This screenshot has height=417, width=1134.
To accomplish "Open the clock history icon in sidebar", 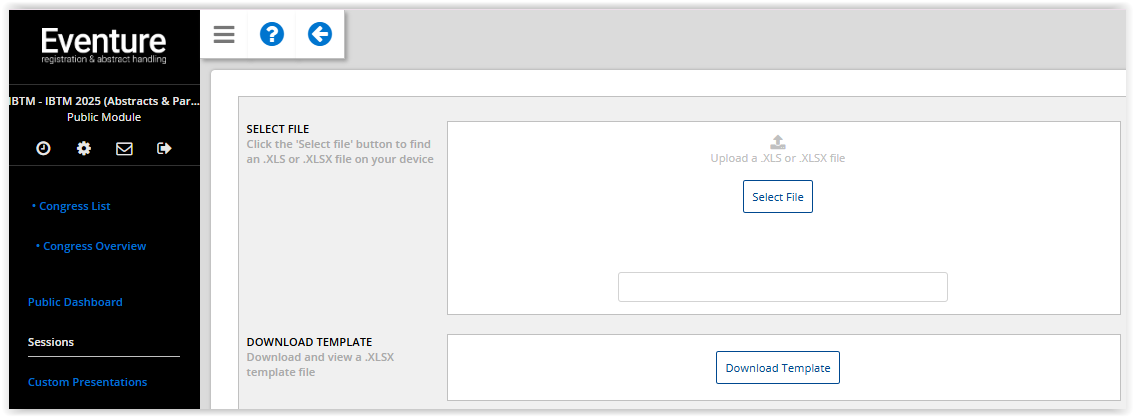I will coord(43,148).
